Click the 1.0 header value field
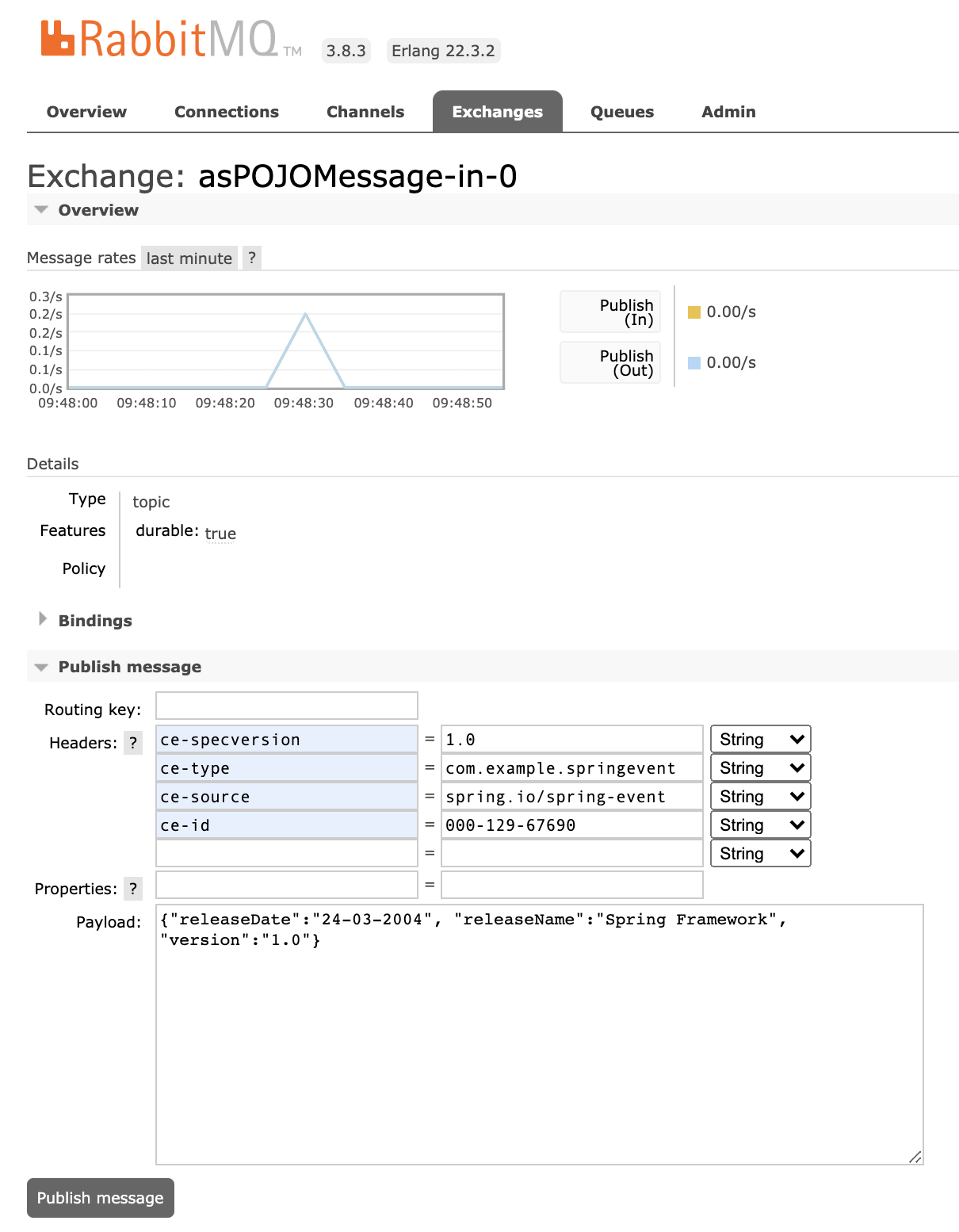959x1232 pixels. click(x=572, y=739)
